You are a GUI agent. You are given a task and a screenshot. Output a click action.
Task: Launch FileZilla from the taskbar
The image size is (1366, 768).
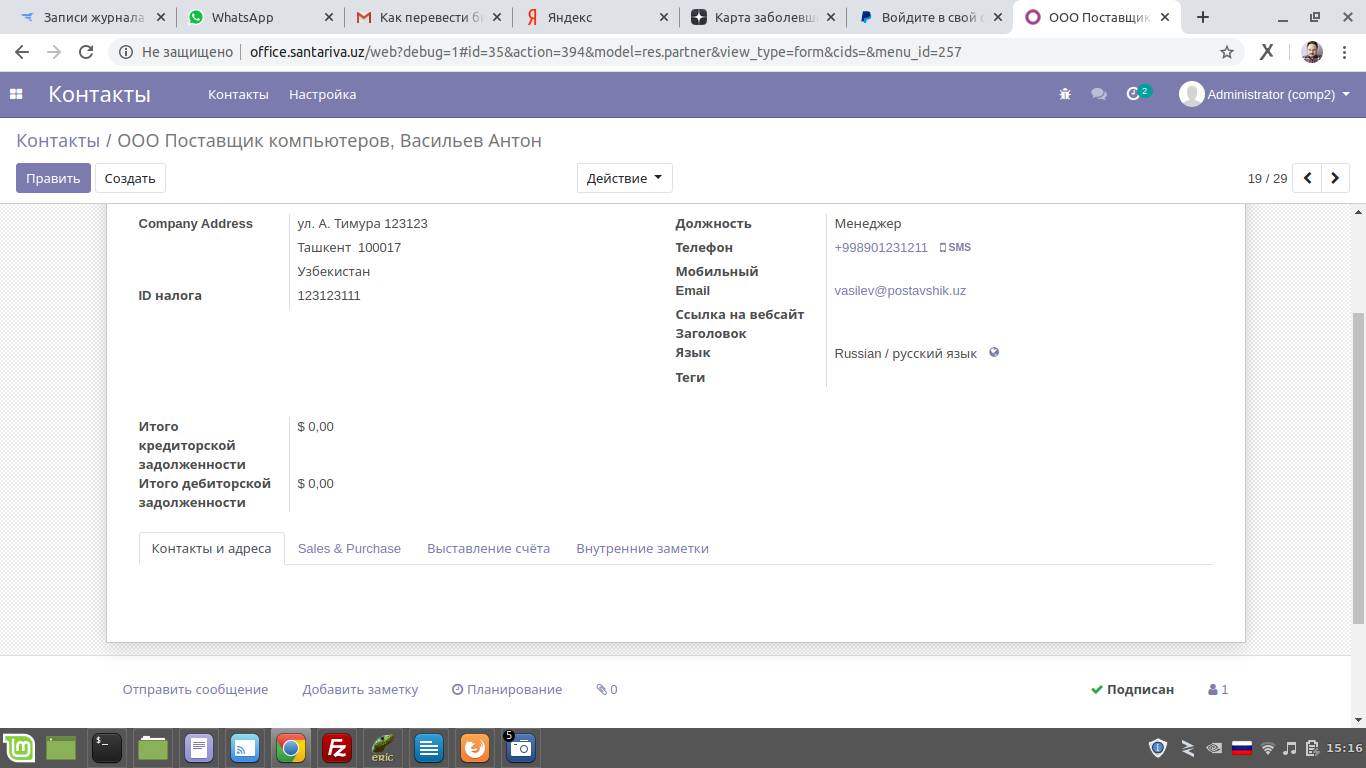pyautogui.click(x=337, y=747)
